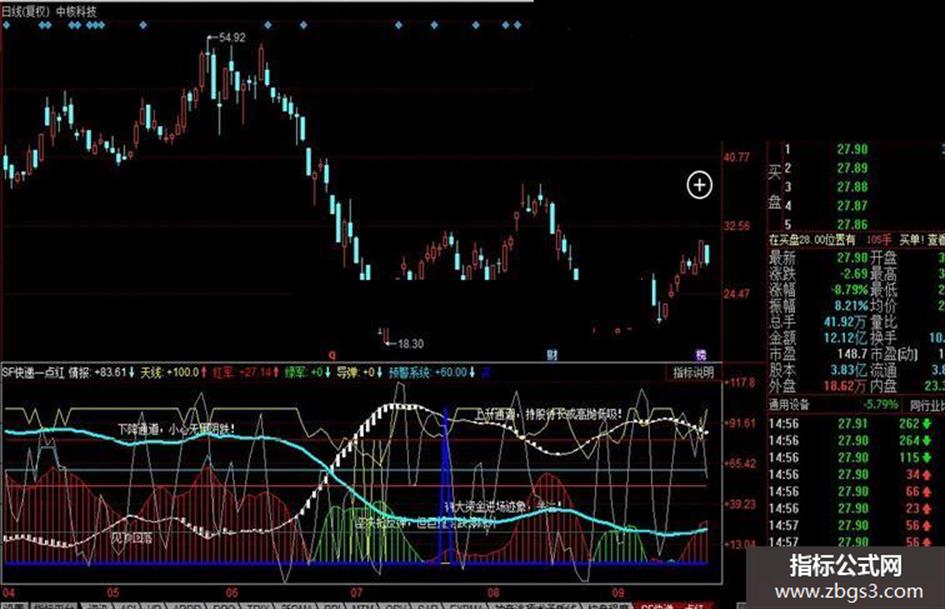
Task: Select the tick row with volume 66
Action: coord(856,491)
